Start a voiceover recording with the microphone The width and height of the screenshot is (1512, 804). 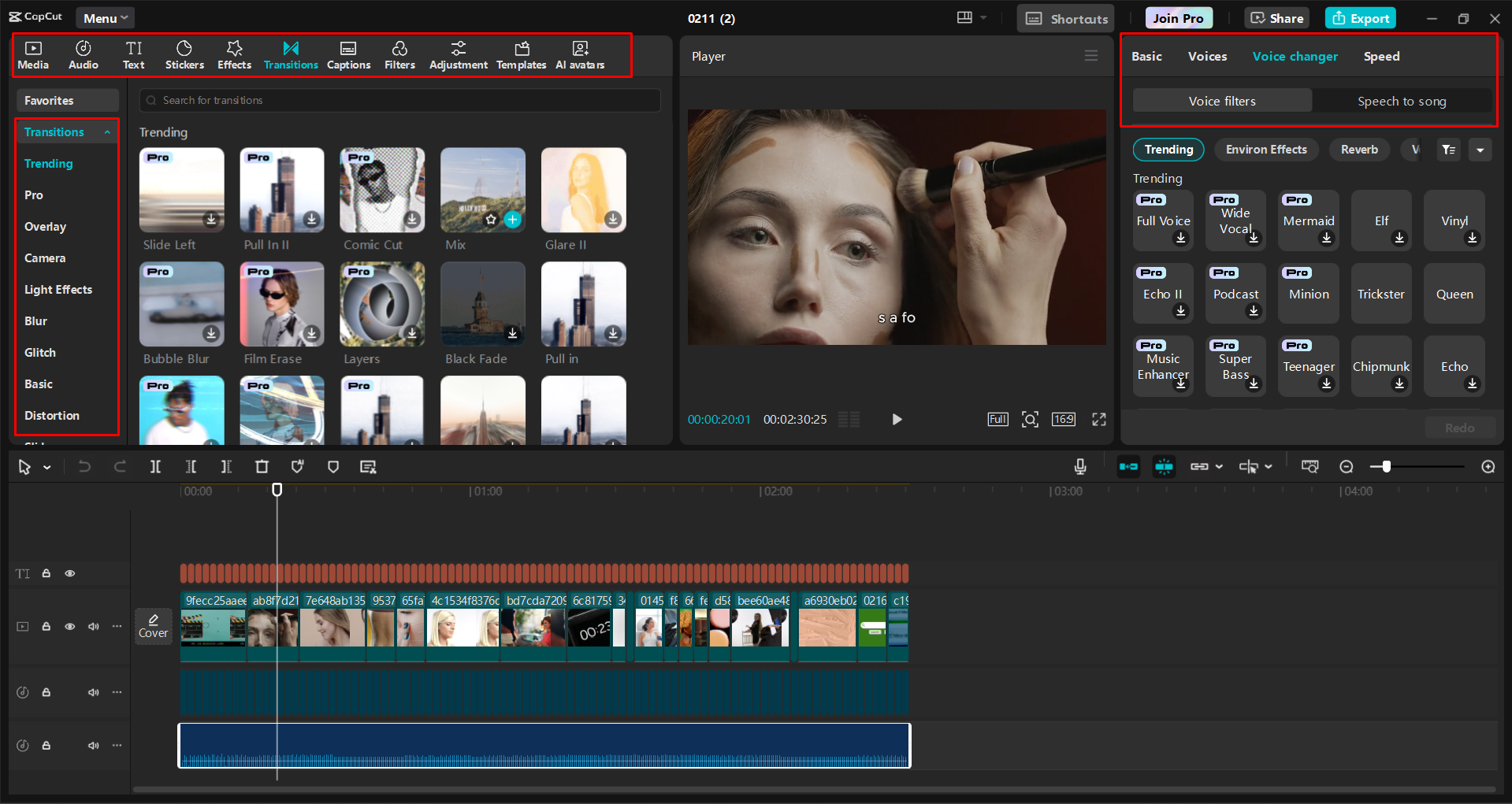[x=1079, y=466]
